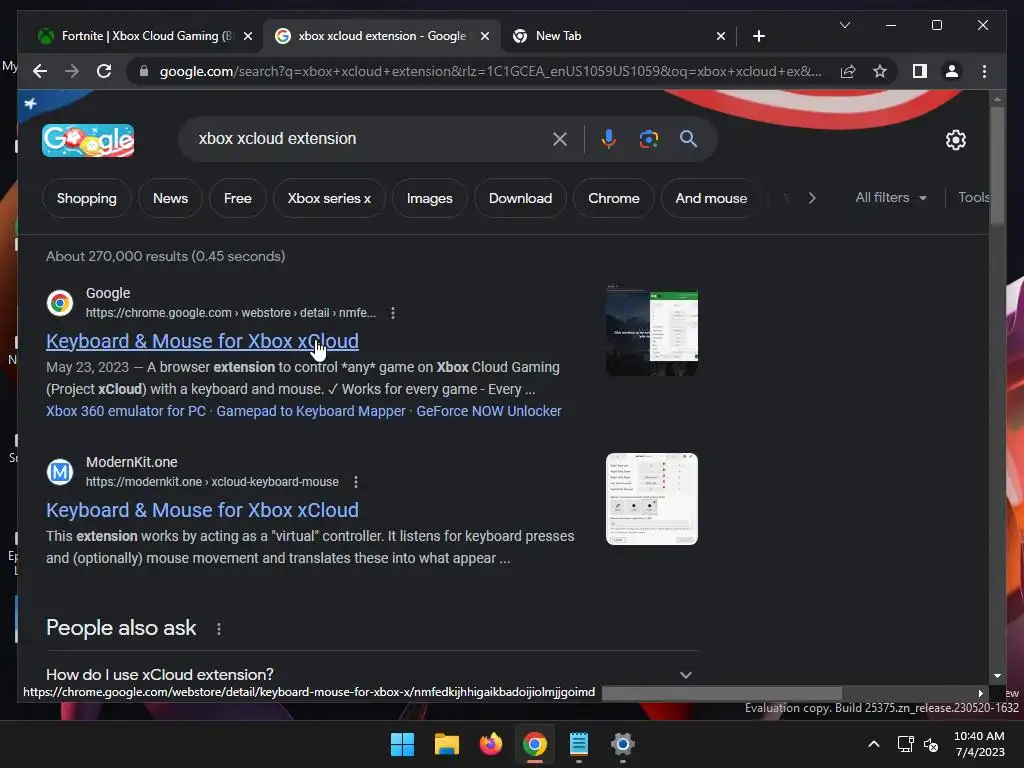Apply the Free filter chip

point(238,198)
